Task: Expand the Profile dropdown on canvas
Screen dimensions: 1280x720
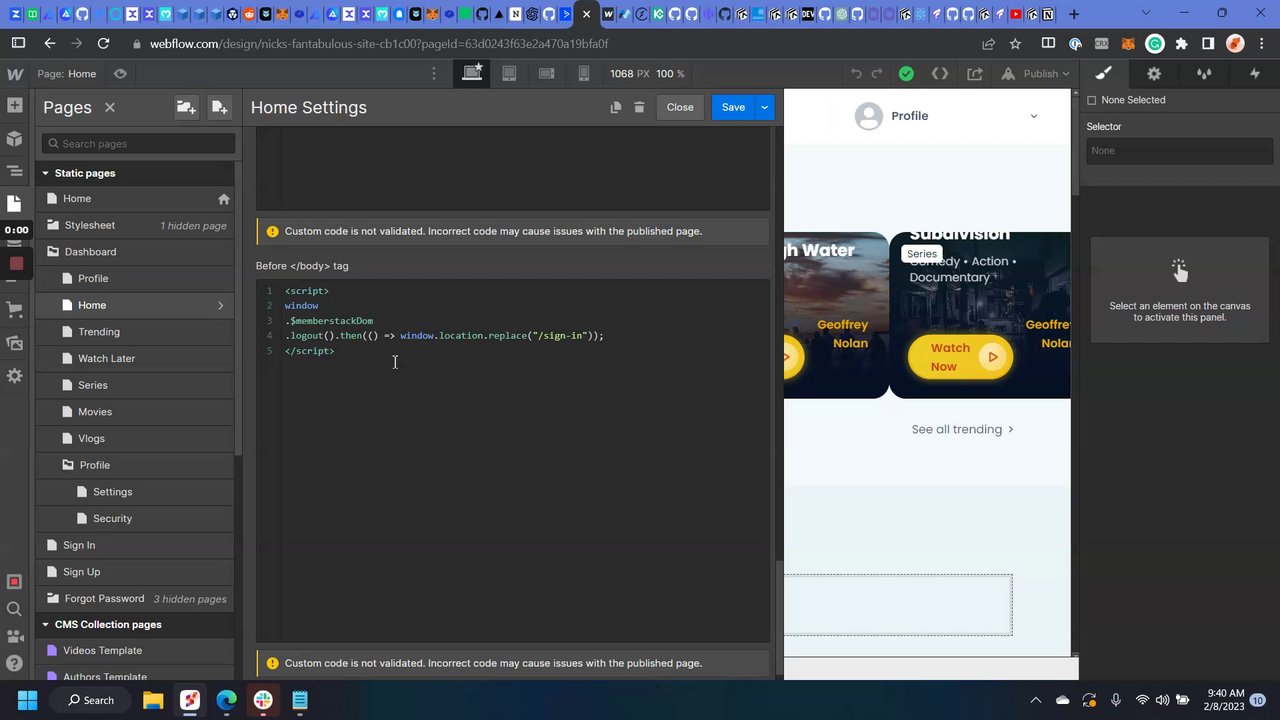Action: coord(1034,116)
